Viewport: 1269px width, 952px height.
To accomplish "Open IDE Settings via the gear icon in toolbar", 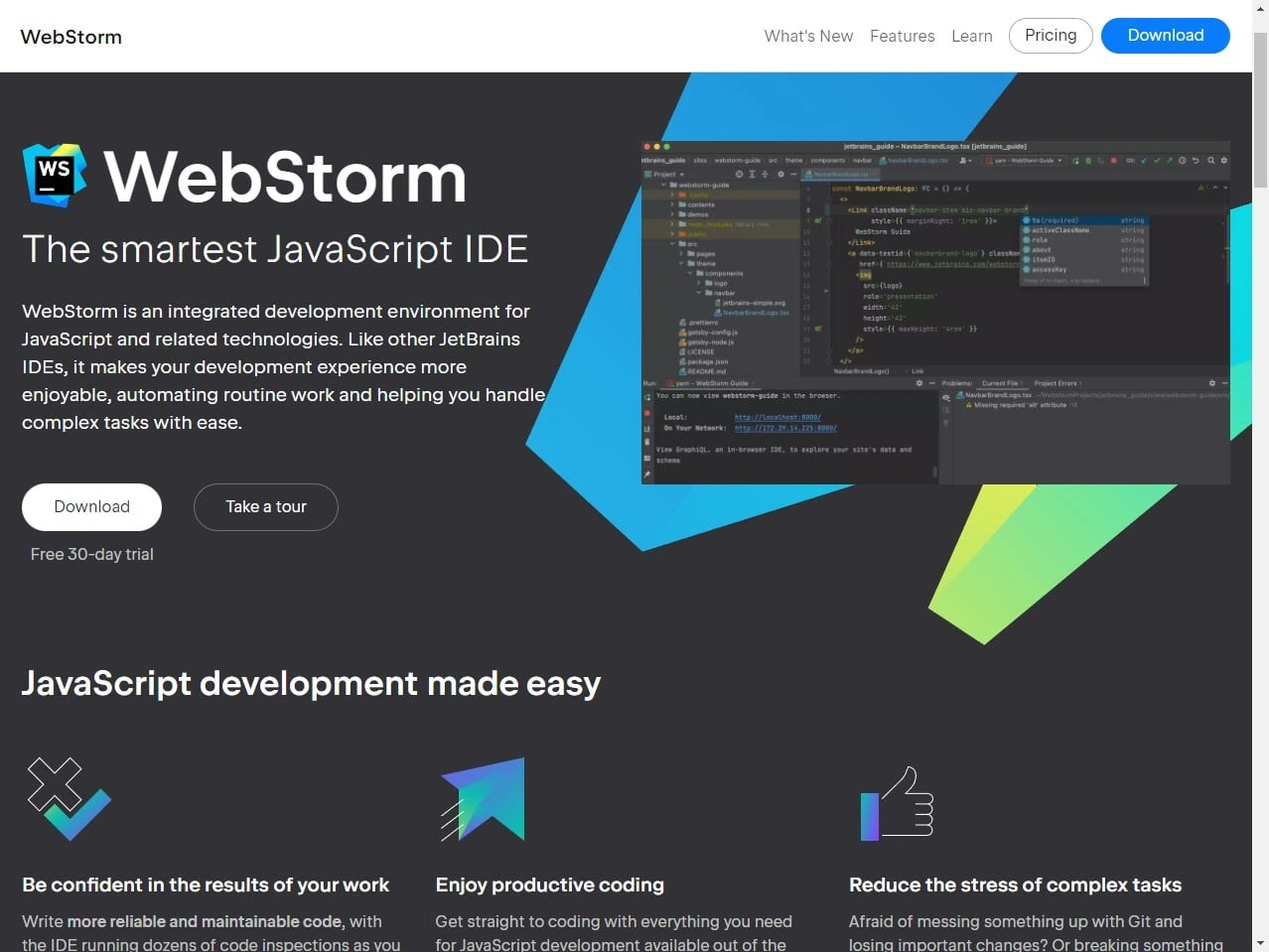I will pos(1223,161).
